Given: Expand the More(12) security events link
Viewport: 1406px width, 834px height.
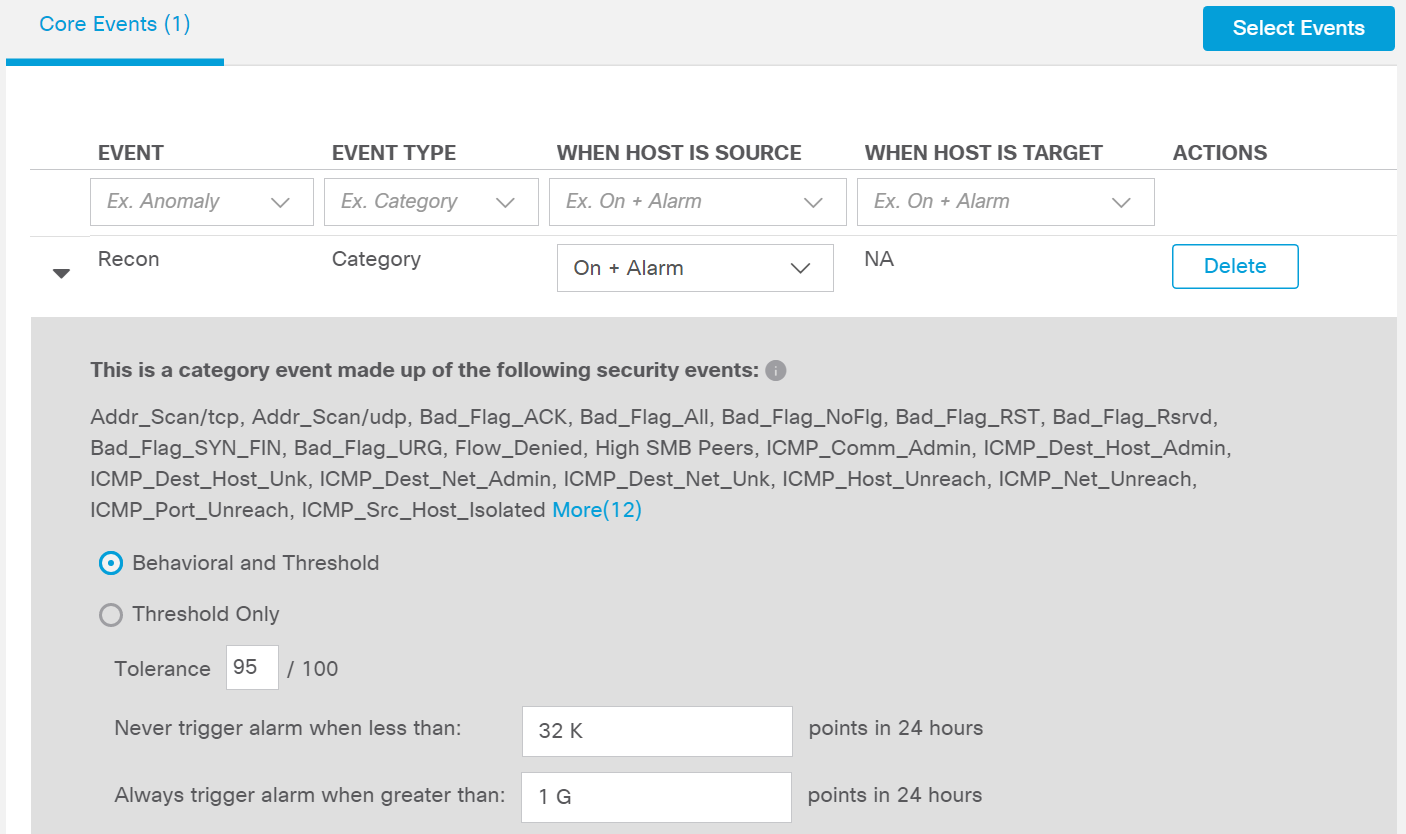Looking at the screenshot, I should pos(597,510).
